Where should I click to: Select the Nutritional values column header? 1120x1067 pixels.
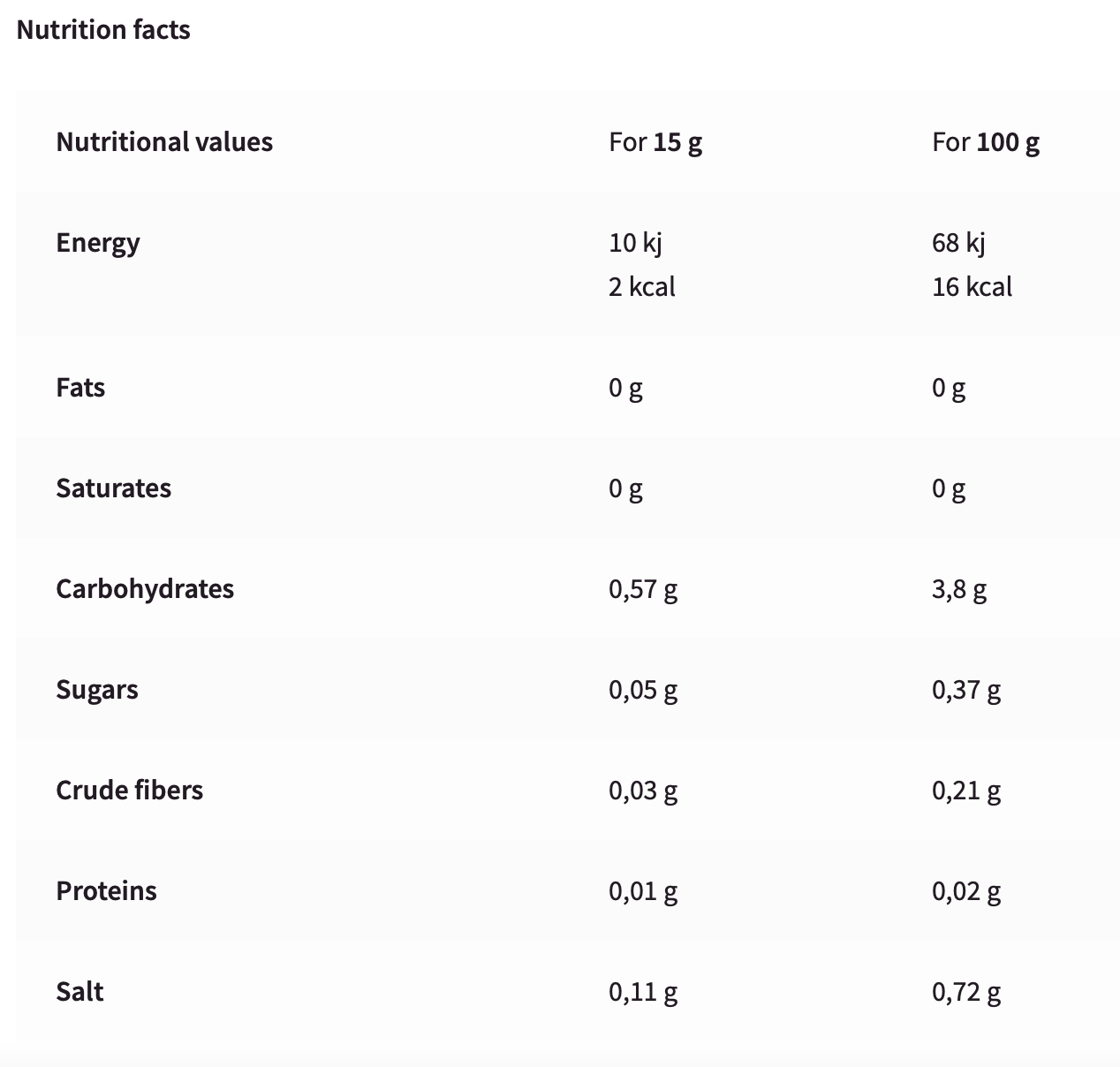click(164, 142)
